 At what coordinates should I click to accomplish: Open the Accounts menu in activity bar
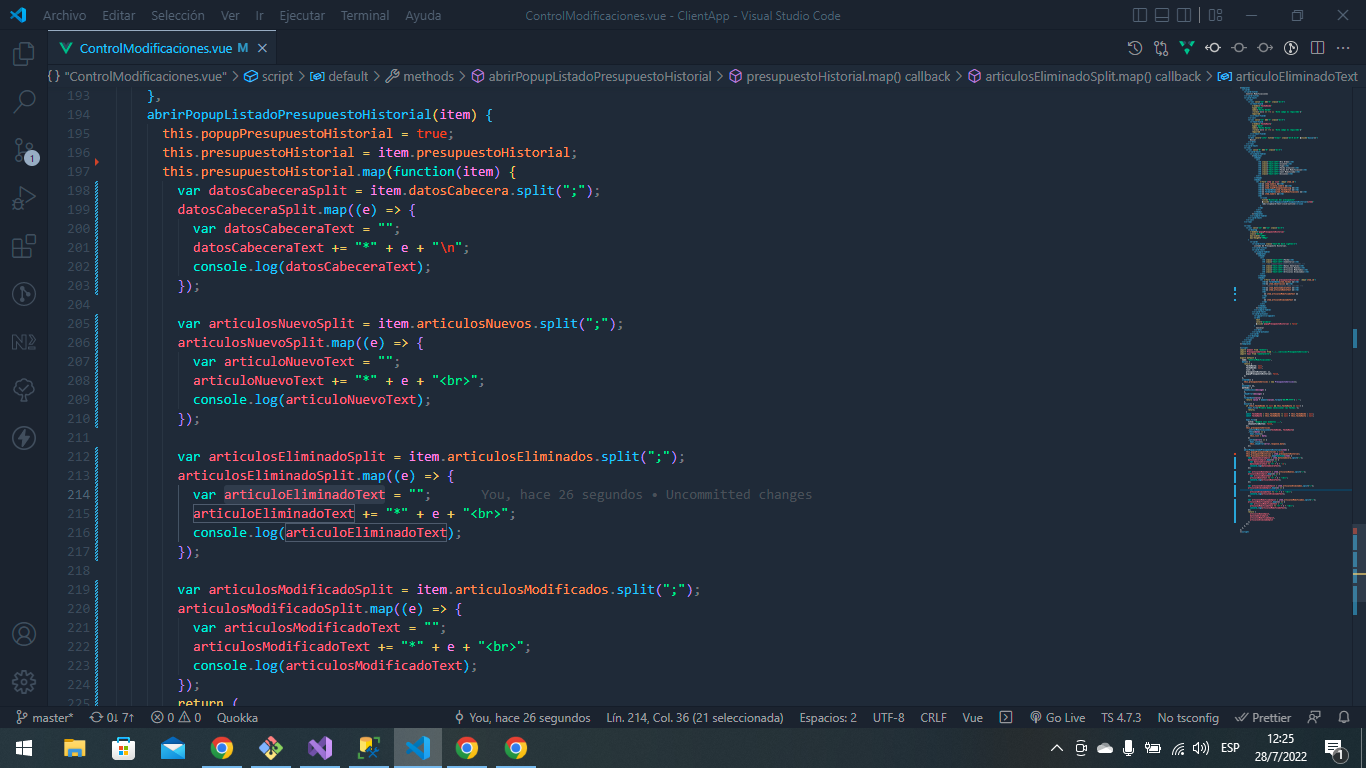pos(24,634)
